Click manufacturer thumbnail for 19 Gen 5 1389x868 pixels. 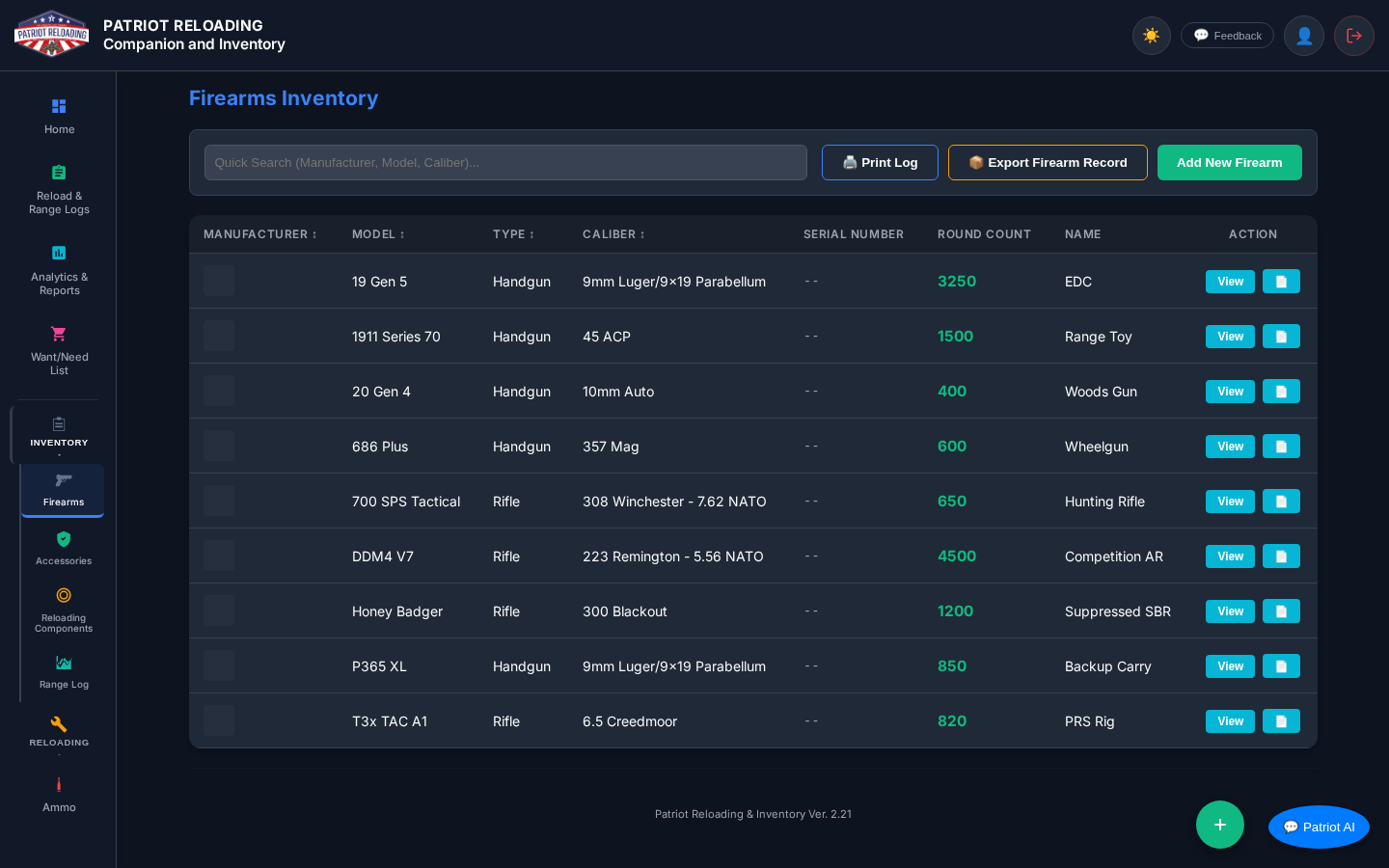219,281
